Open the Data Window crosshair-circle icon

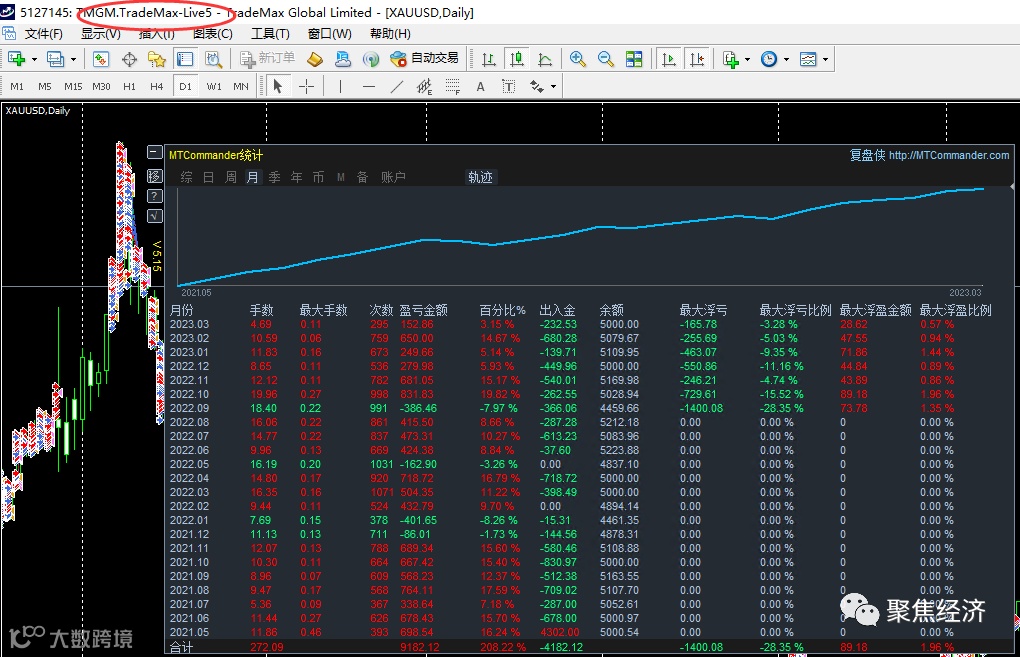[x=129, y=59]
